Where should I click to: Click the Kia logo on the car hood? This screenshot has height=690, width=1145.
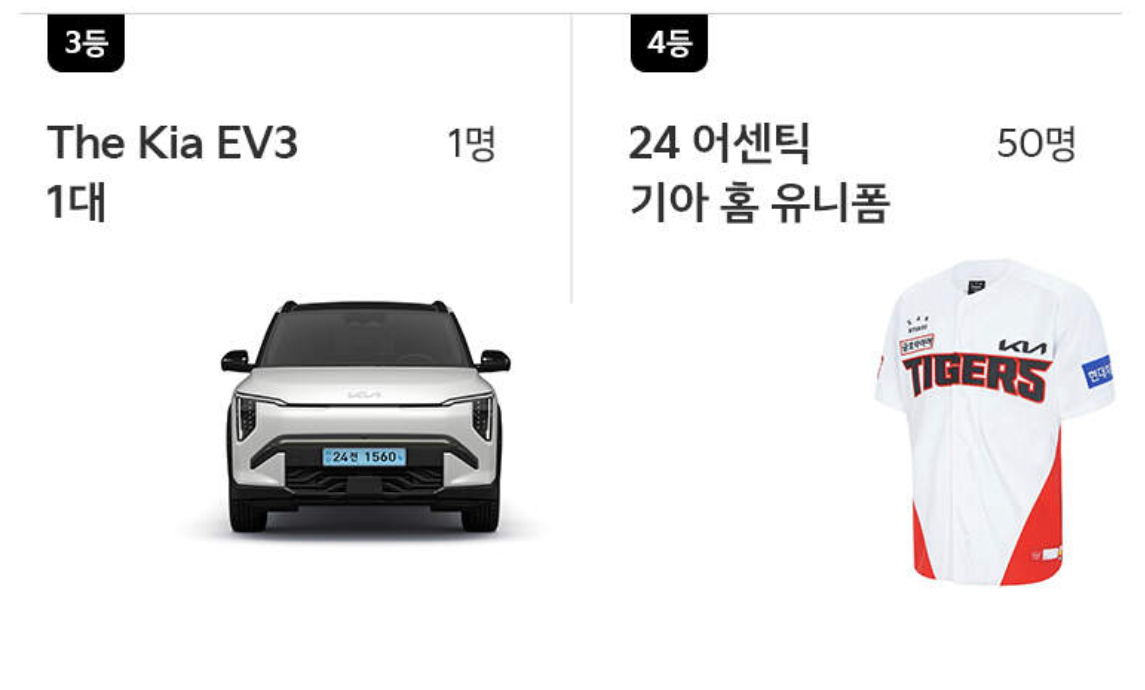[364, 394]
